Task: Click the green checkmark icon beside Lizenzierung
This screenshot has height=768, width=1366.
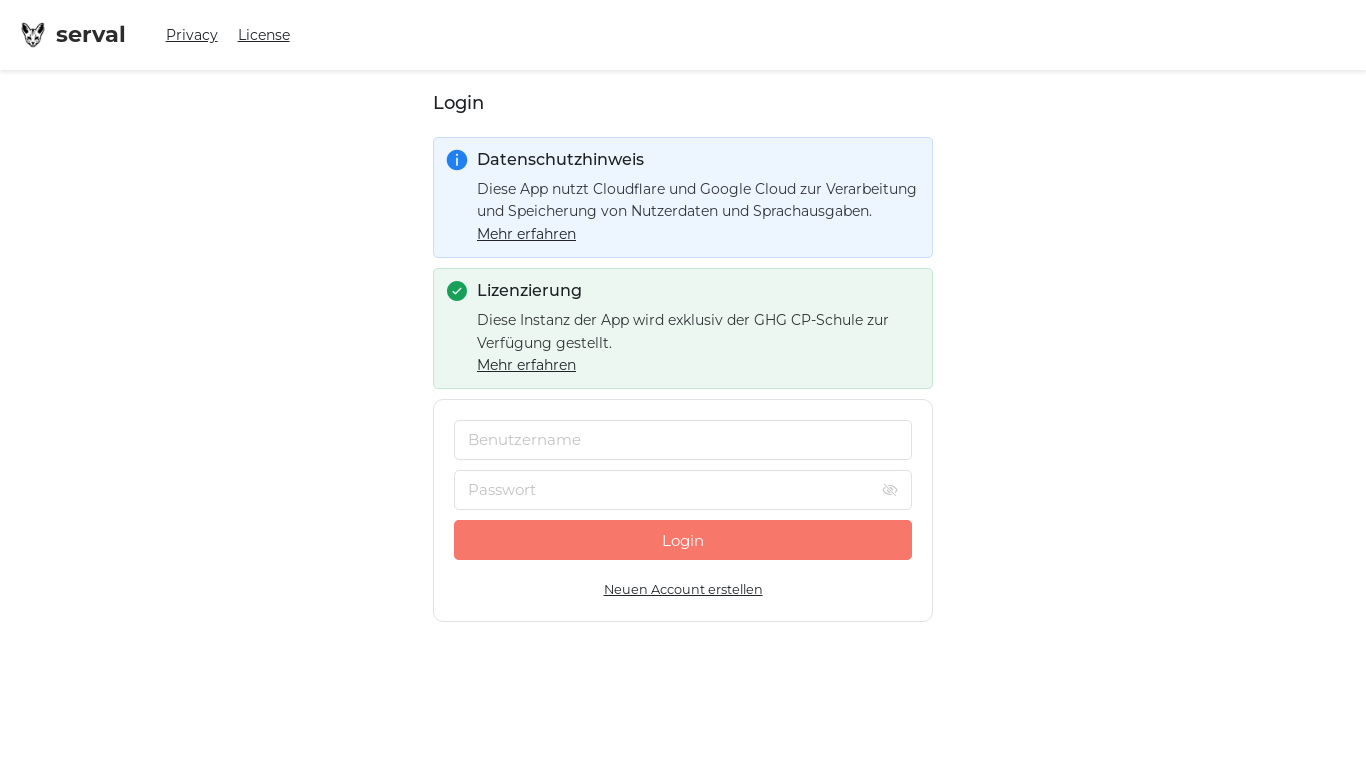Action: click(x=457, y=291)
